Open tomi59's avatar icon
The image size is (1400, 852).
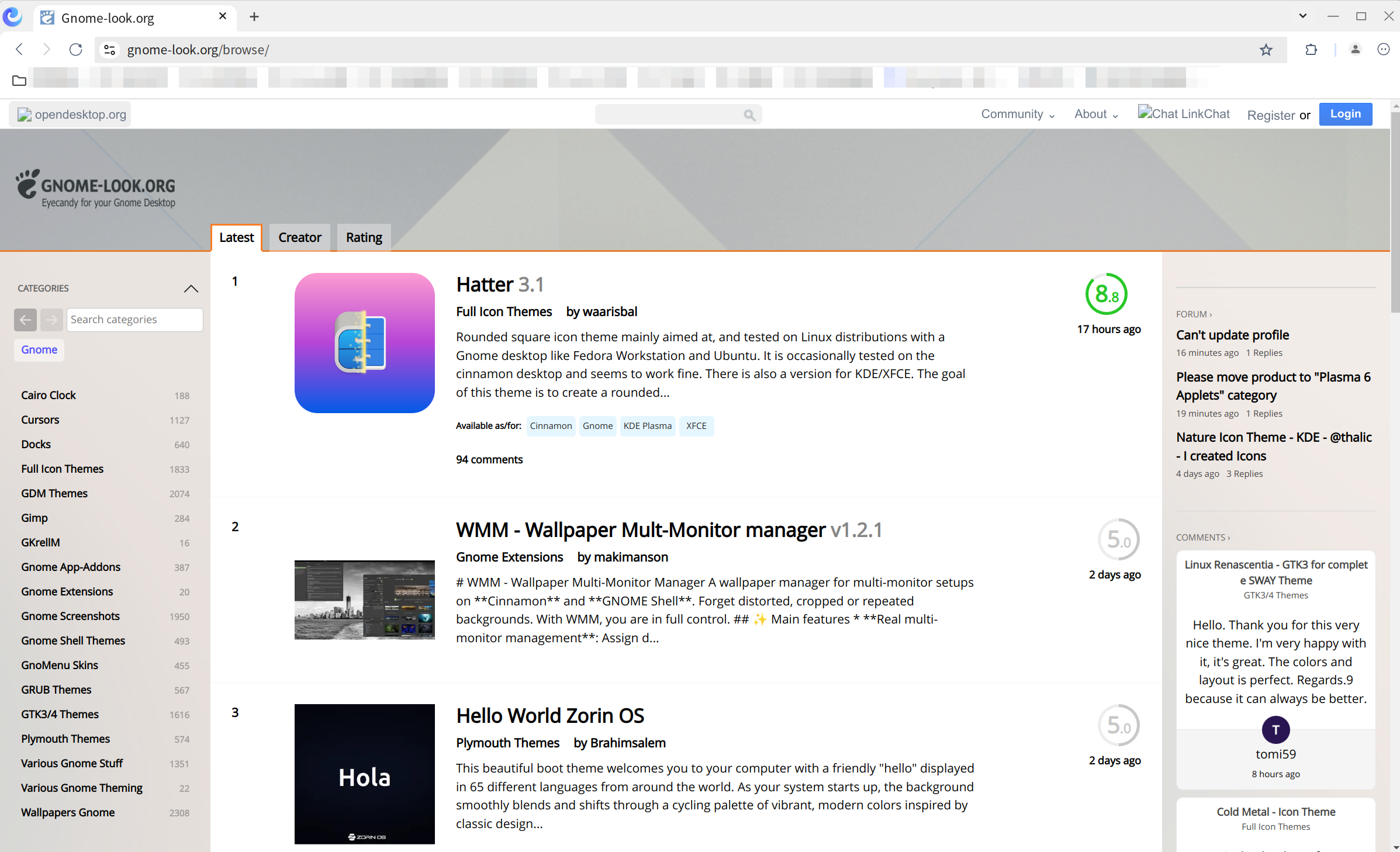point(1275,729)
